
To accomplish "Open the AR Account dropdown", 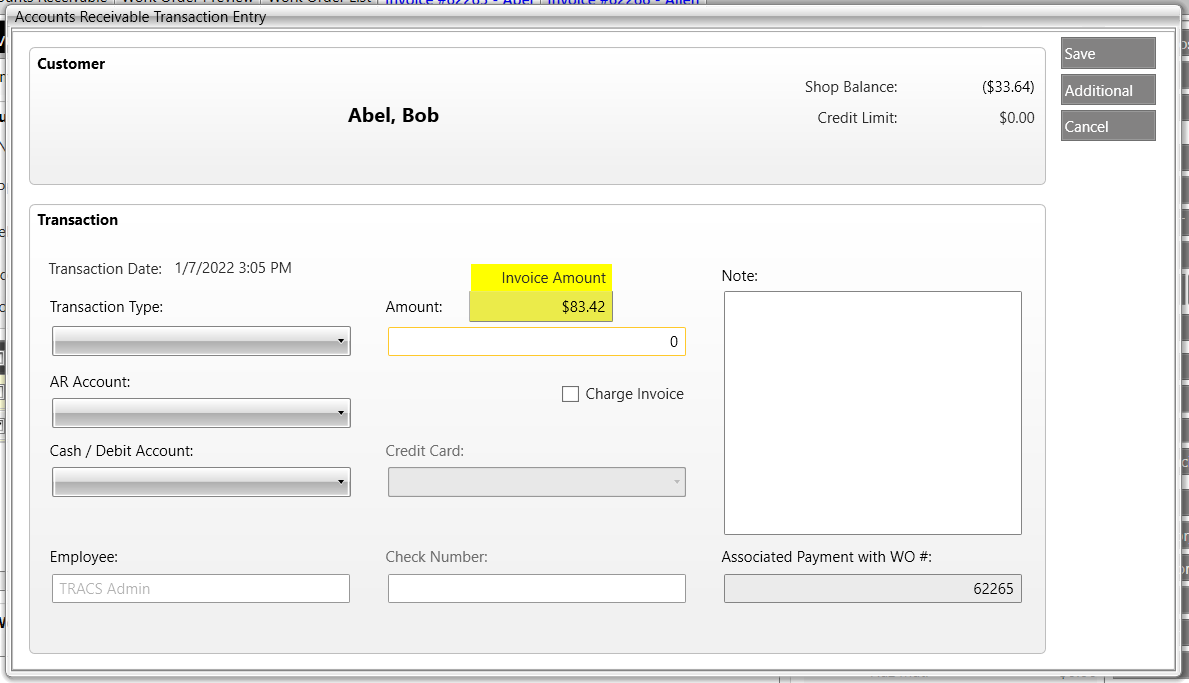I will tap(201, 412).
